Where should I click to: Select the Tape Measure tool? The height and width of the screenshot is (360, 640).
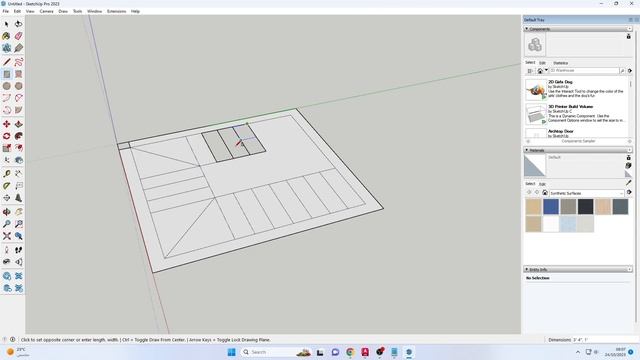pyautogui.click(x=7, y=174)
